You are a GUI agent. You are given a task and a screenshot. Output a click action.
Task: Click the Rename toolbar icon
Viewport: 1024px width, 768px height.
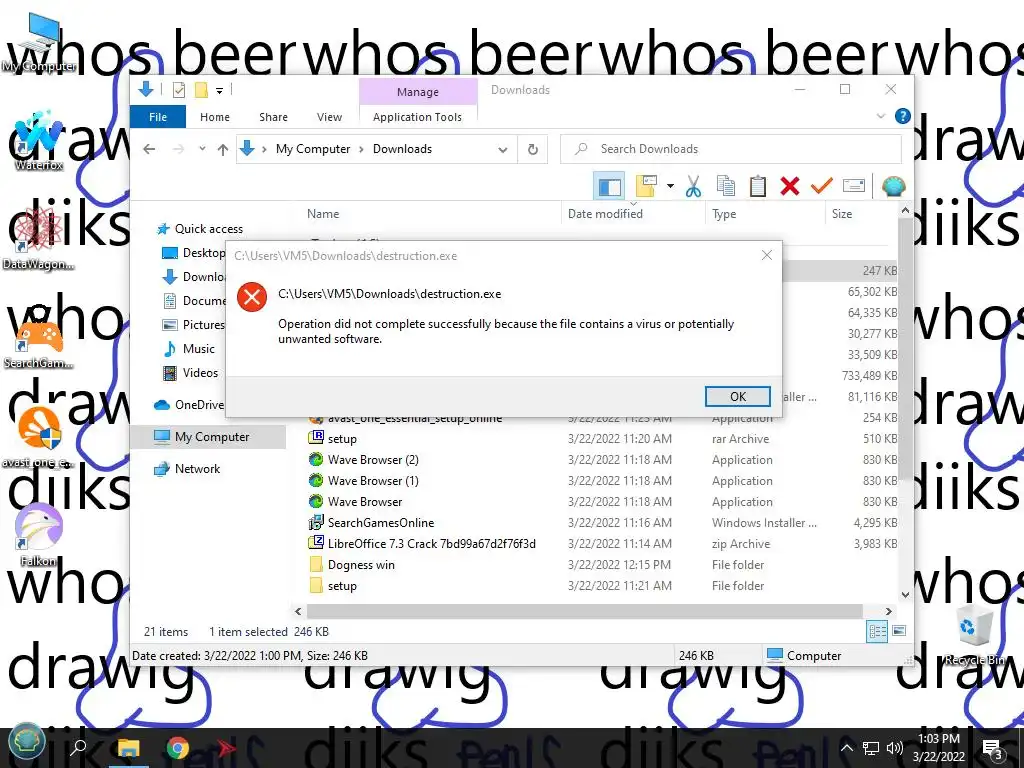pyautogui.click(x=854, y=187)
